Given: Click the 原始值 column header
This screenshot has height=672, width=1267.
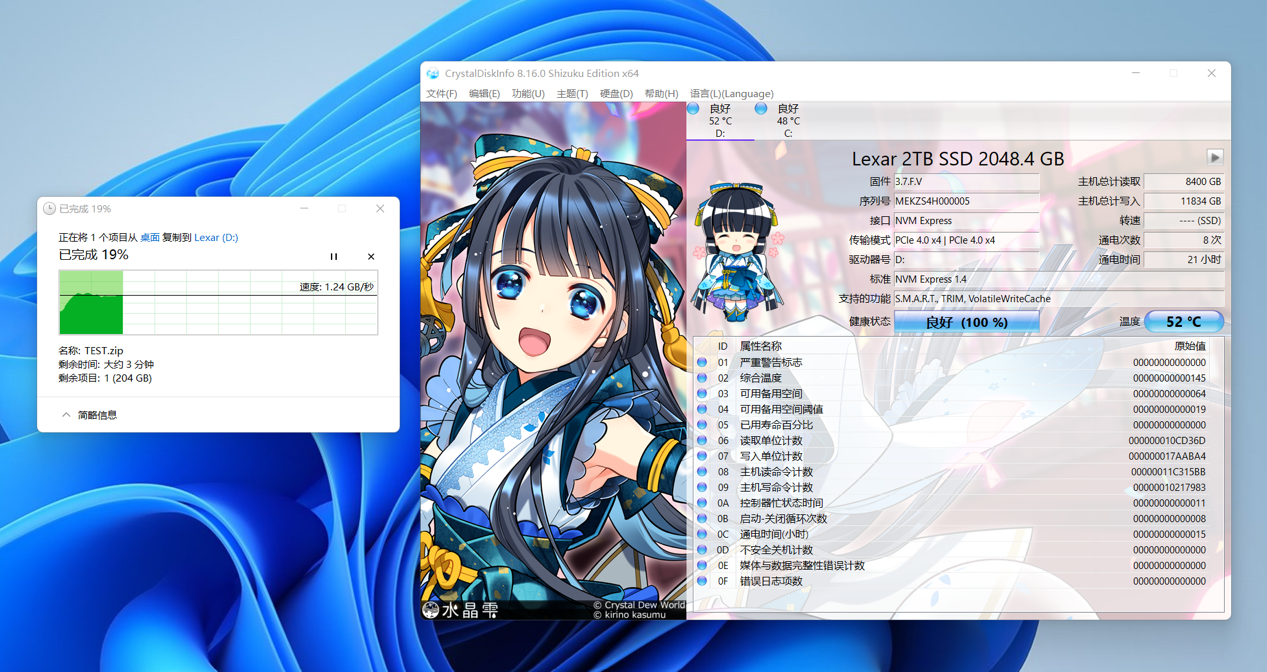Looking at the screenshot, I should (1190, 346).
